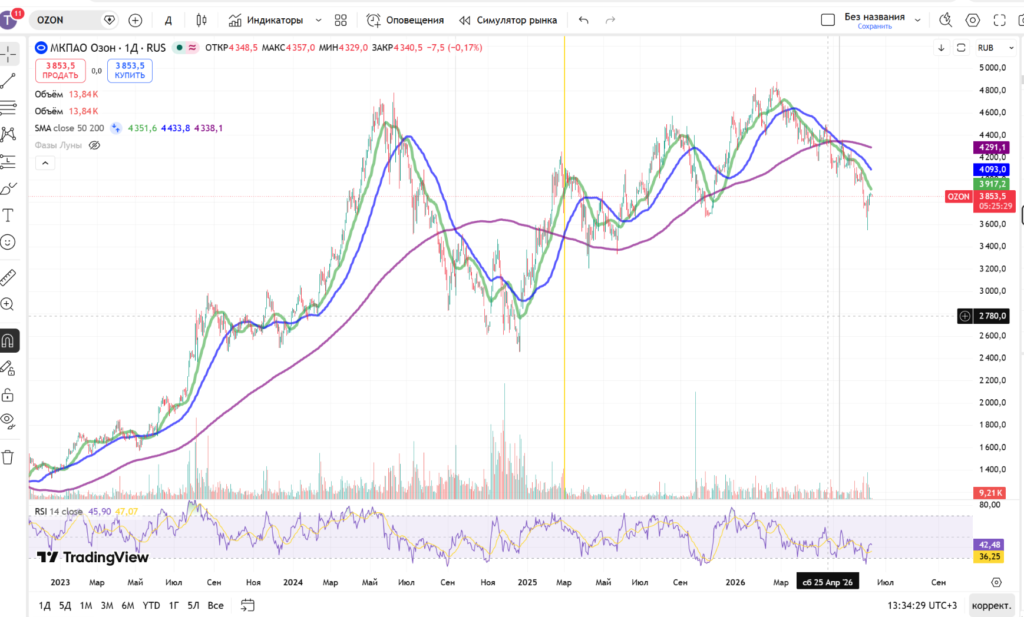1024x617 pixels.
Task: Open the RUB currency dropdown
Action: click(x=995, y=48)
